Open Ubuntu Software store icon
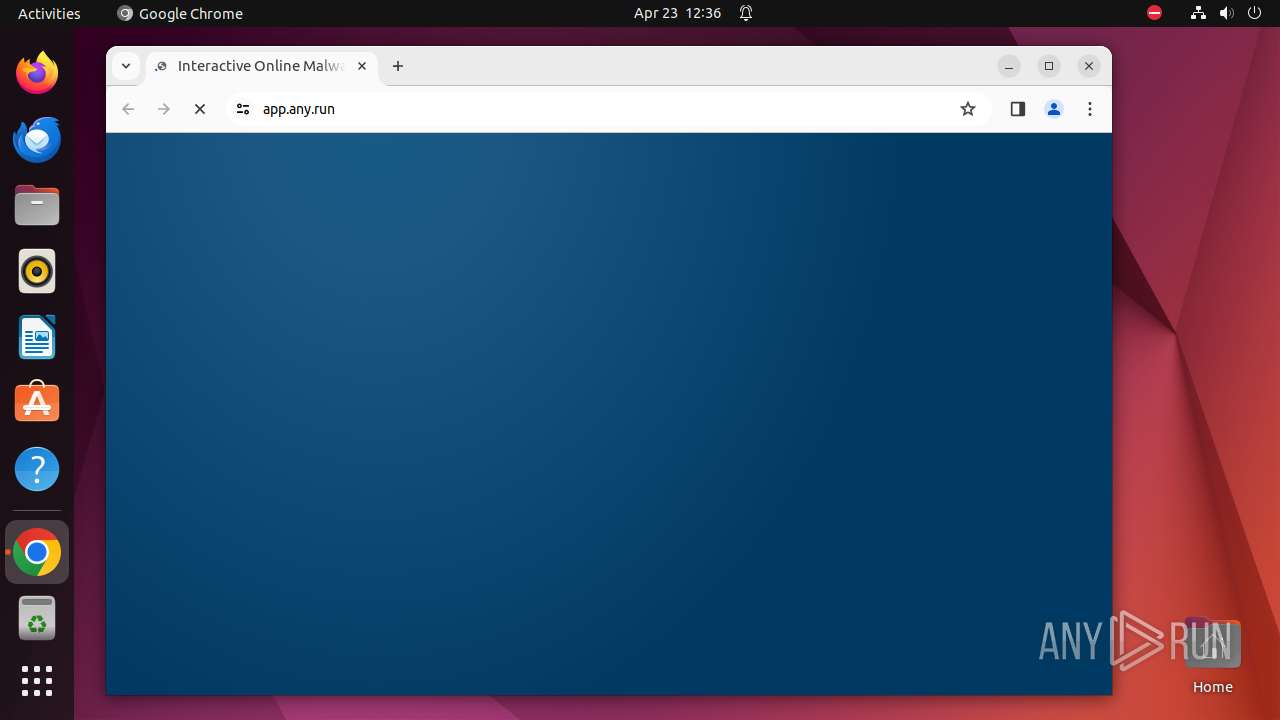The height and width of the screenshot is (720, 1280). tap(37, 403)
